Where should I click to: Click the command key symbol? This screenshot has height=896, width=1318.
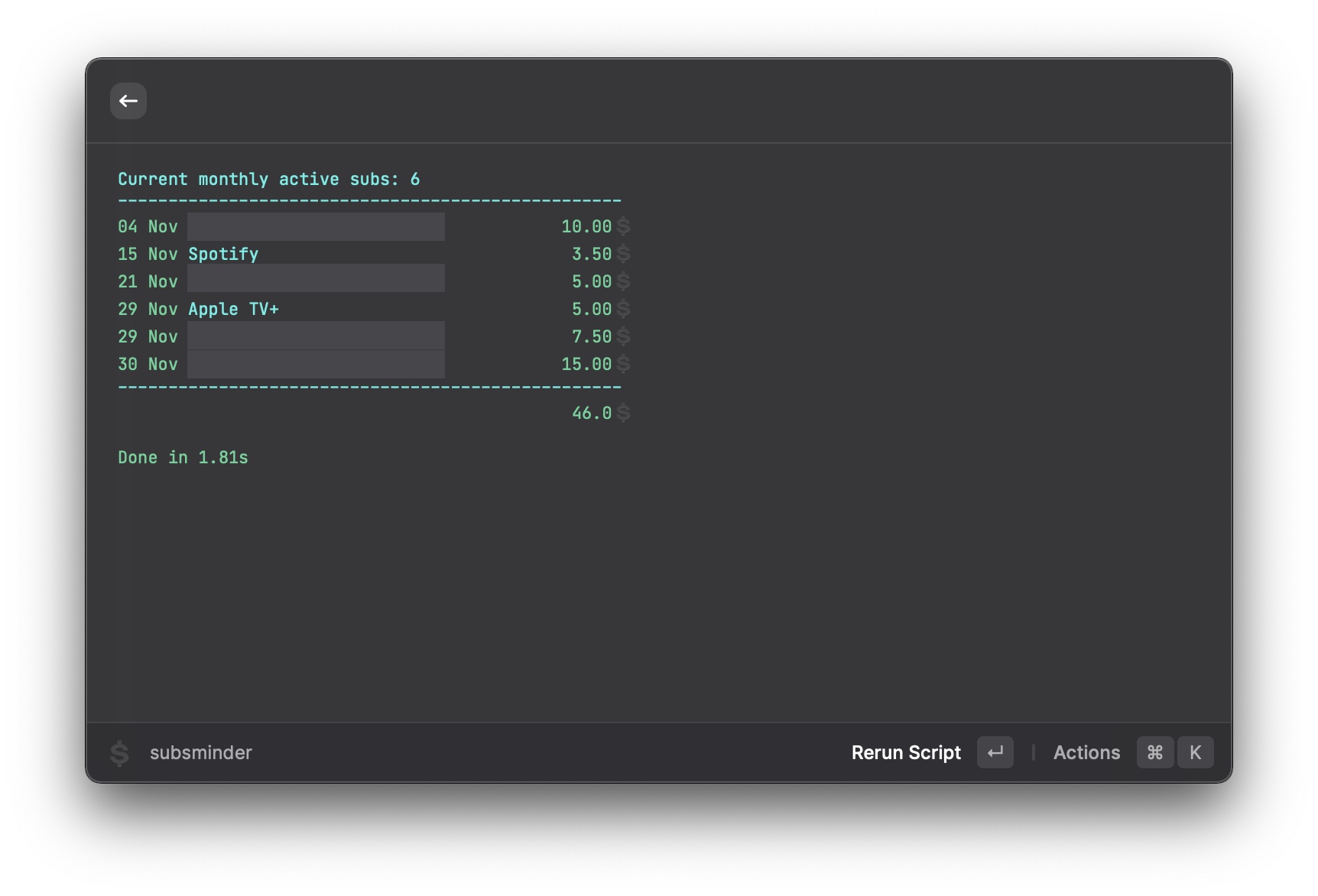click(1155, 753)
